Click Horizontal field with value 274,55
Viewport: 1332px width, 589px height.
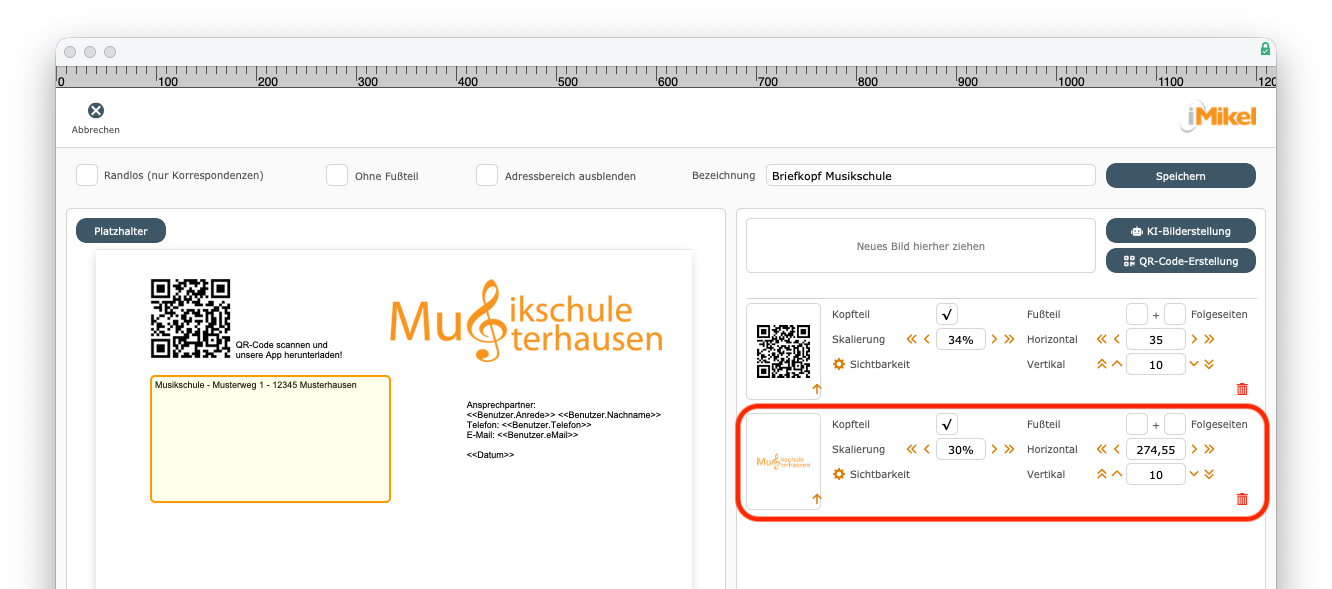tap(1156, 449)
